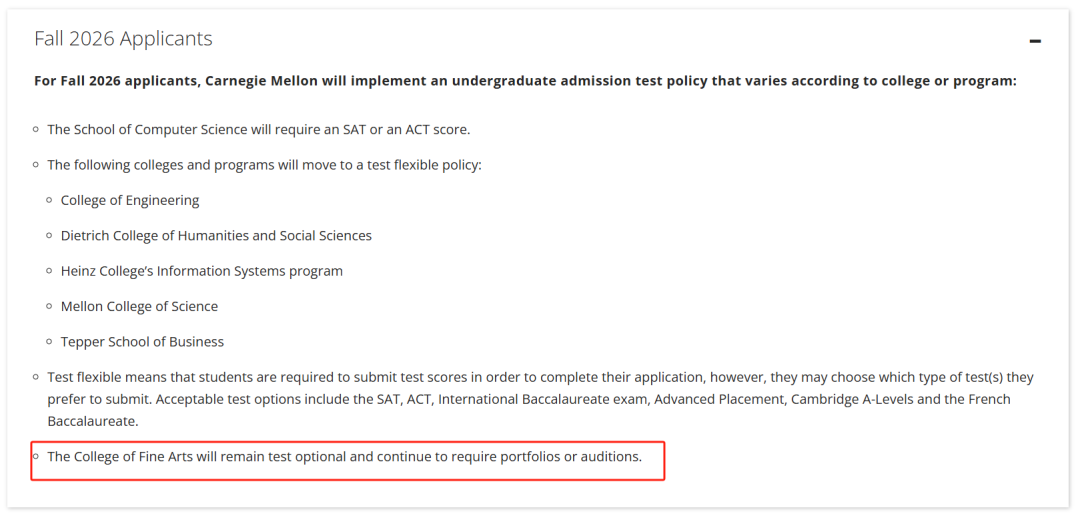Select the College of Engineering list item
Screen dimensions: 1080x518
[x=130, y=200]
